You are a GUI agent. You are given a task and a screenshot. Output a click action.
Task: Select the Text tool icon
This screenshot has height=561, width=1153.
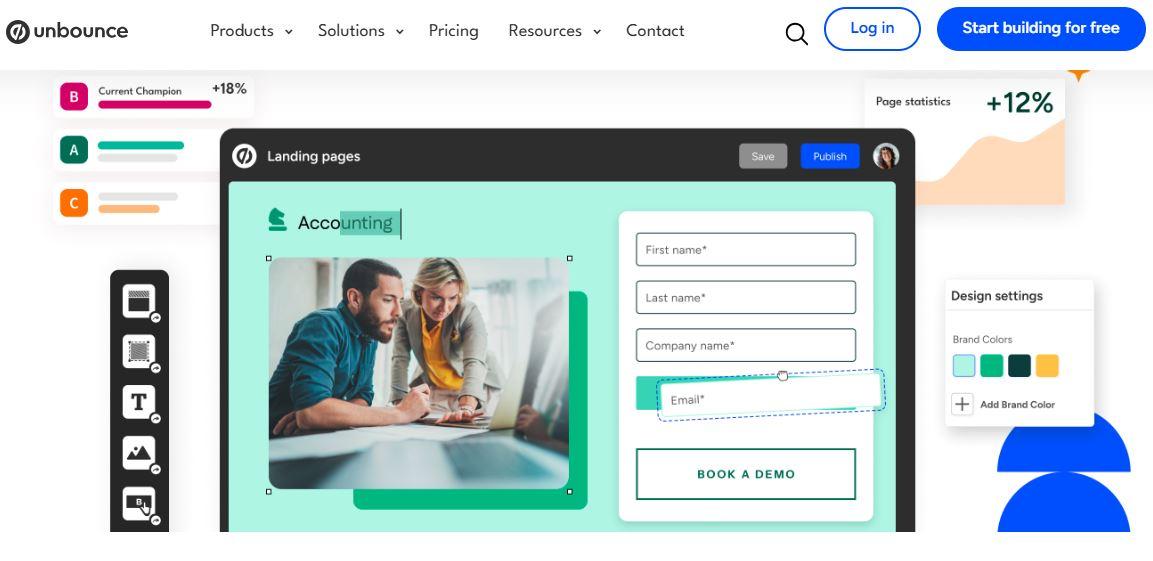(139, 401)
